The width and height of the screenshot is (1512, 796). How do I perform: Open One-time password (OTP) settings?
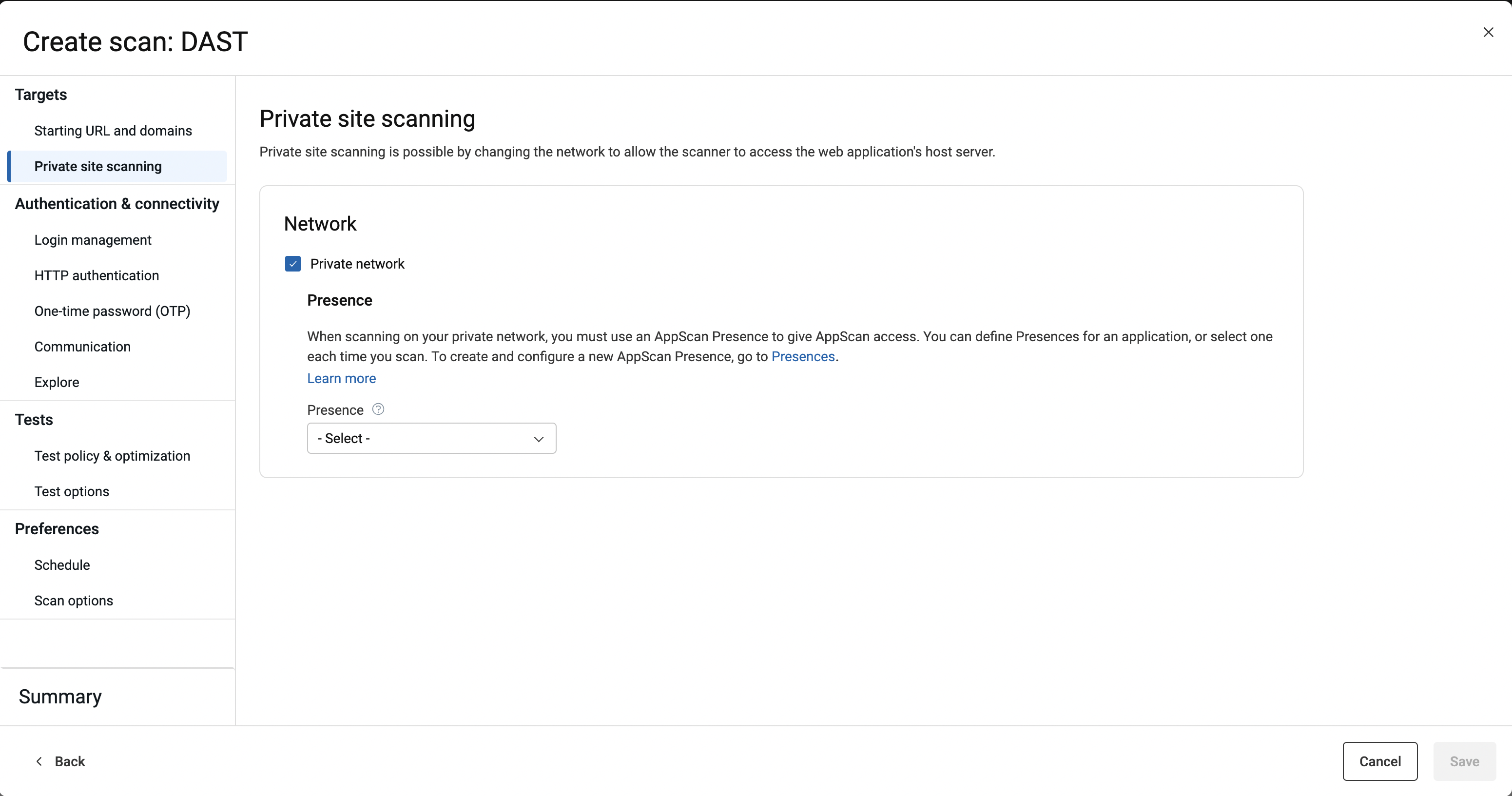coord(112,311)
